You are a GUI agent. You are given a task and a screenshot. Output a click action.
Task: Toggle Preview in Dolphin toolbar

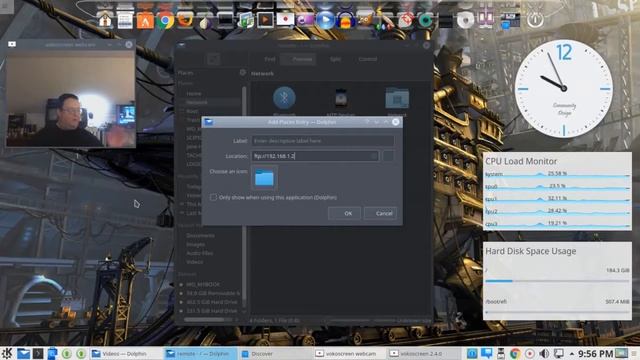coord(298,59)
